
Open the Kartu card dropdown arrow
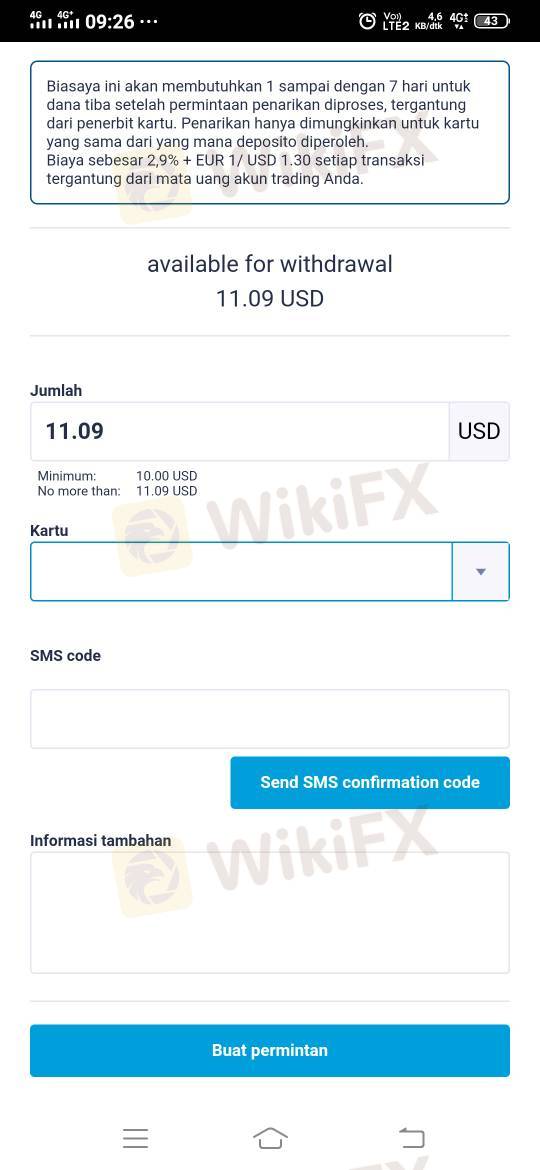point(481,572)
